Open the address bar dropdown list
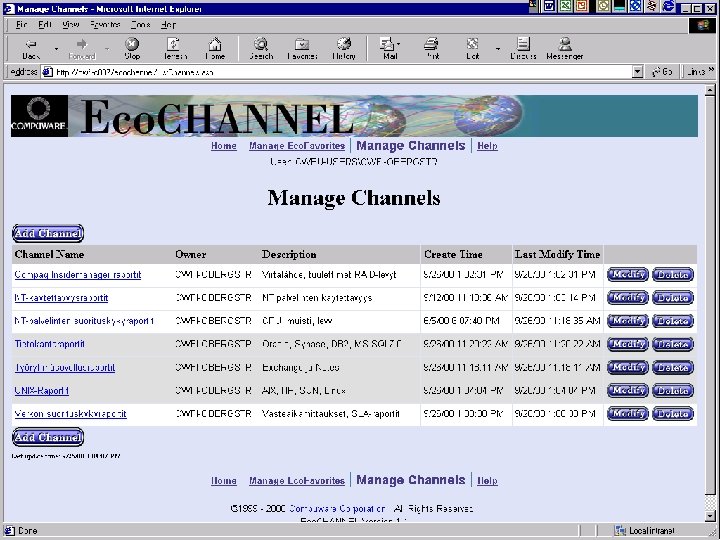720x540 pixels. tap(637, 72)
